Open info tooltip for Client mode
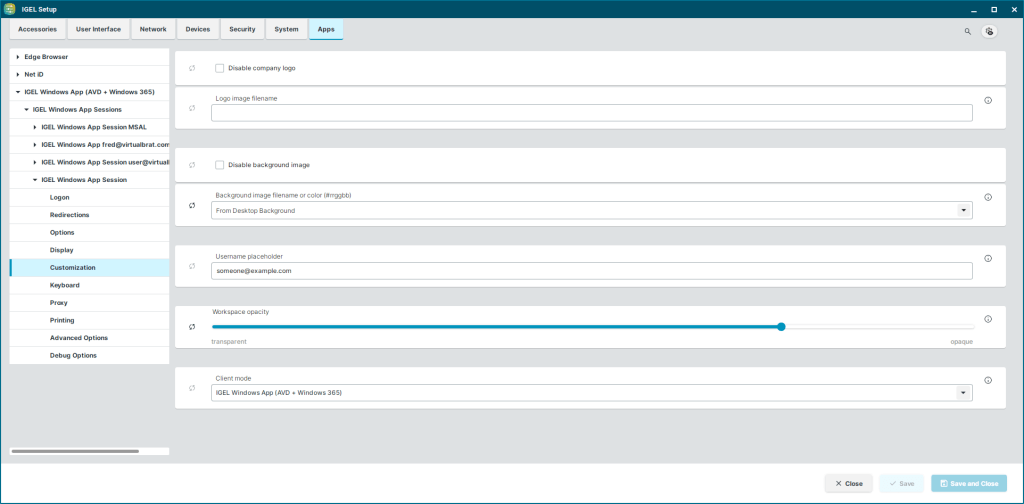The width and height of the screenshot is (1024, 504). point(988,380)
